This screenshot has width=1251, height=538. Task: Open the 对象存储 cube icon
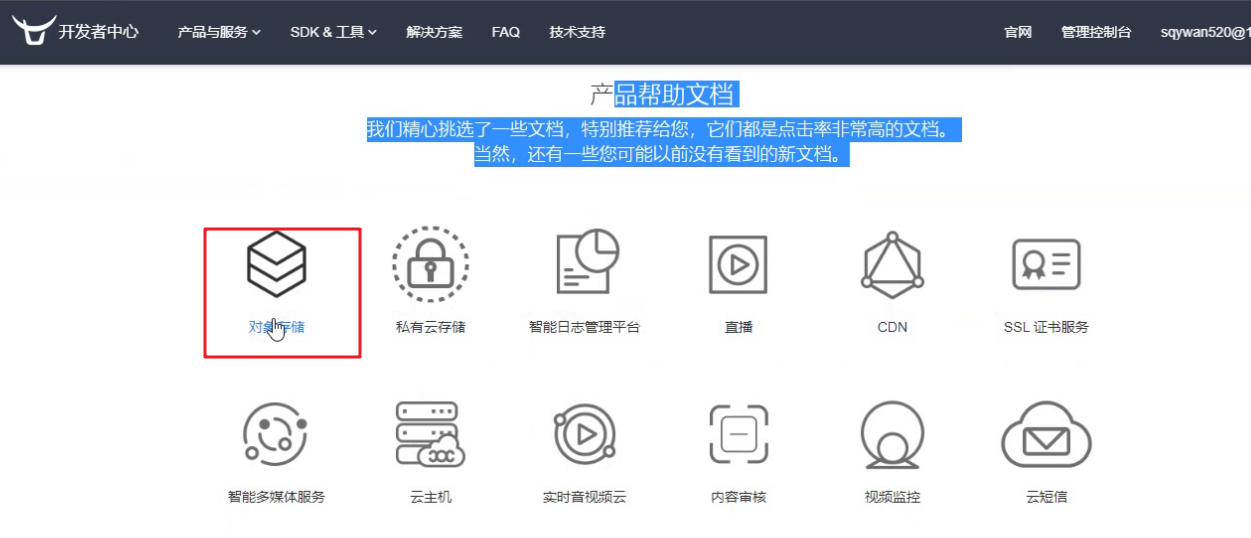click(x=276, y=264)
